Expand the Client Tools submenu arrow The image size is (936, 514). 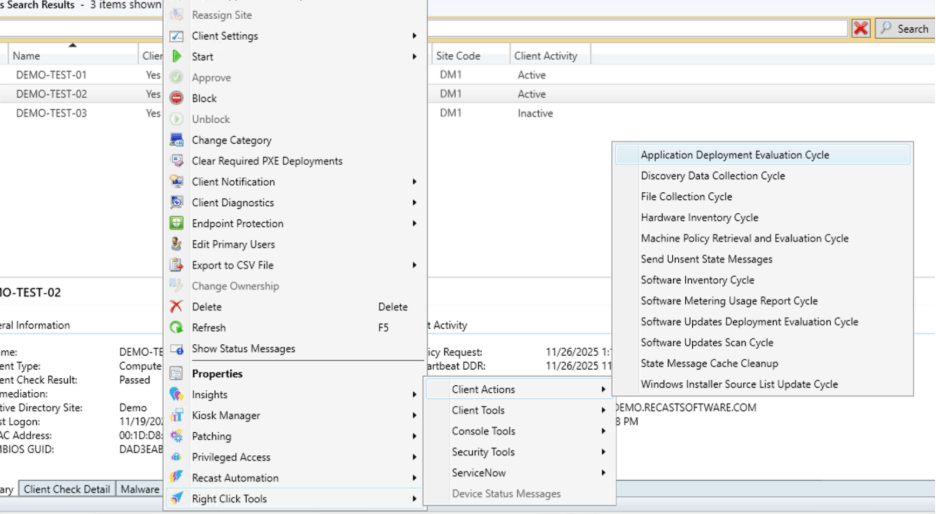coord(603,411)
